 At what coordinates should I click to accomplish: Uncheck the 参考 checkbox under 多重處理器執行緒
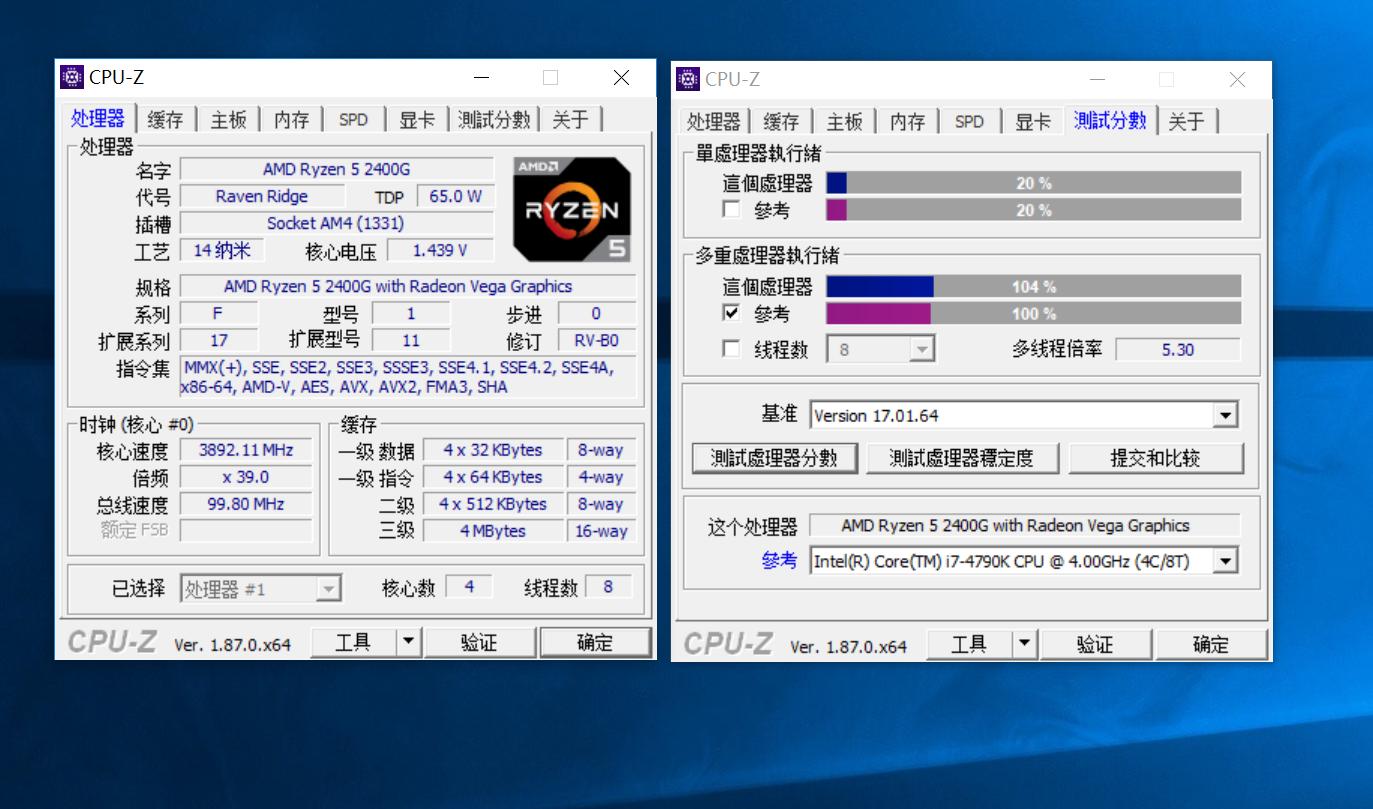click(x=729, y=313)
